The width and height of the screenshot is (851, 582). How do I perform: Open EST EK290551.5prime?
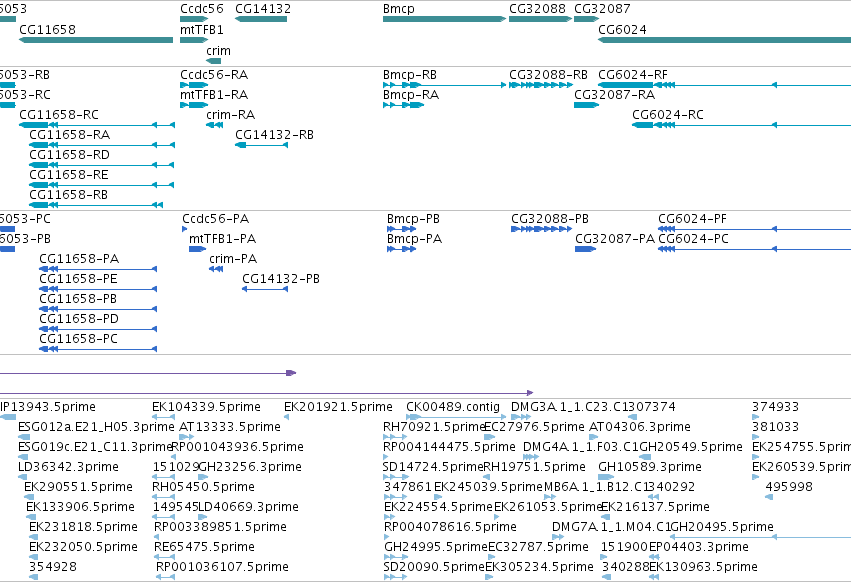click(28, 497)
